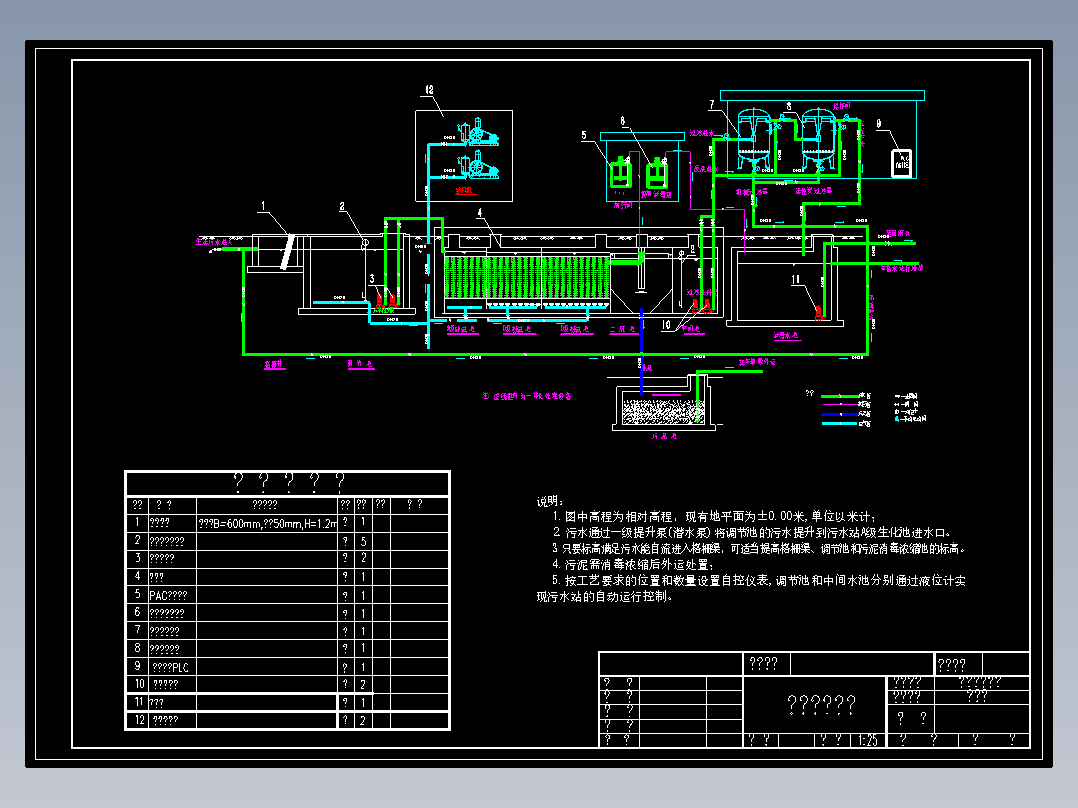Select the dosing tank pointed to by callout 6

click(657, 173)
